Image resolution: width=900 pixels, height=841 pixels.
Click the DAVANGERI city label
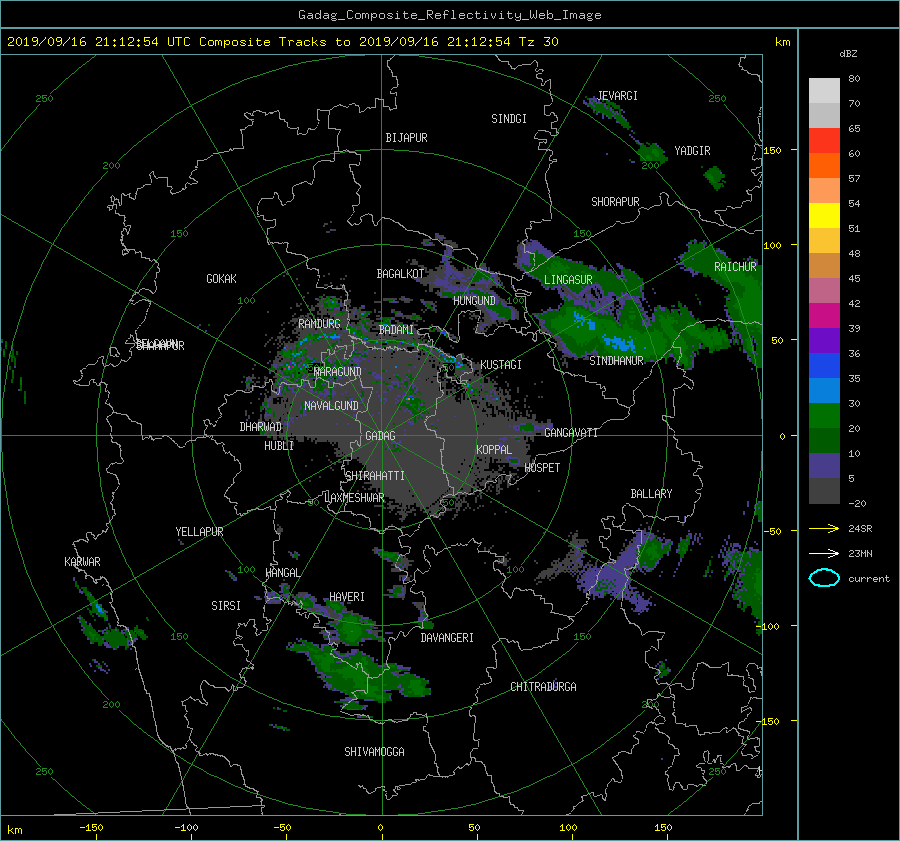tap(447, 638)
